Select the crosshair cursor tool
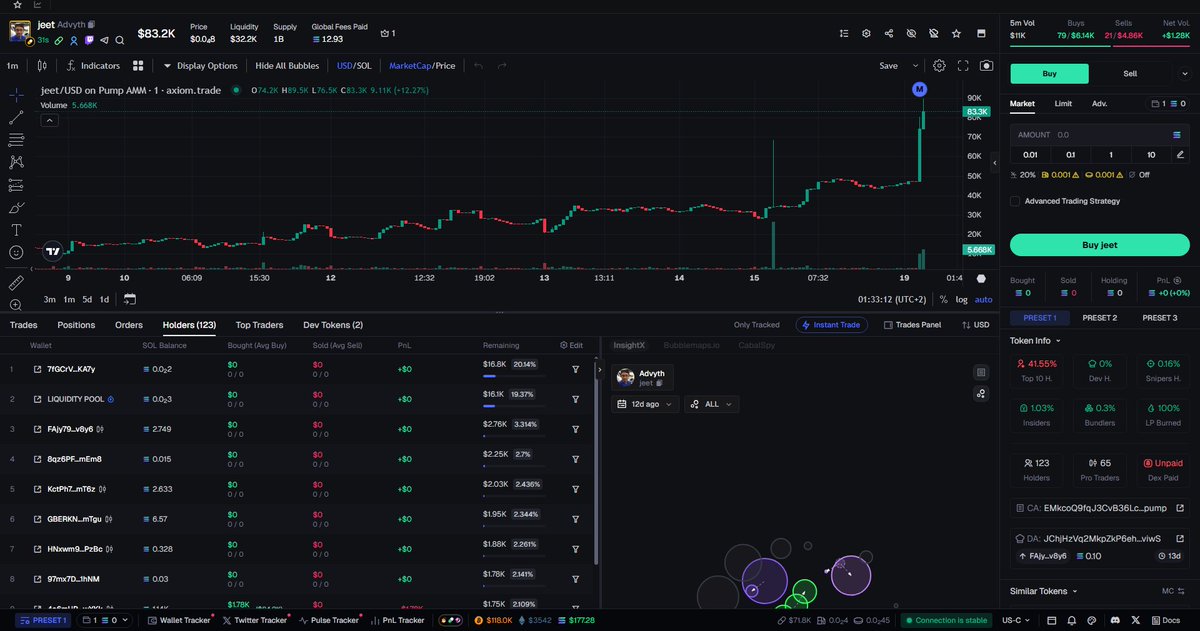This screenshot has width=1200, height=631. [16, 95]
